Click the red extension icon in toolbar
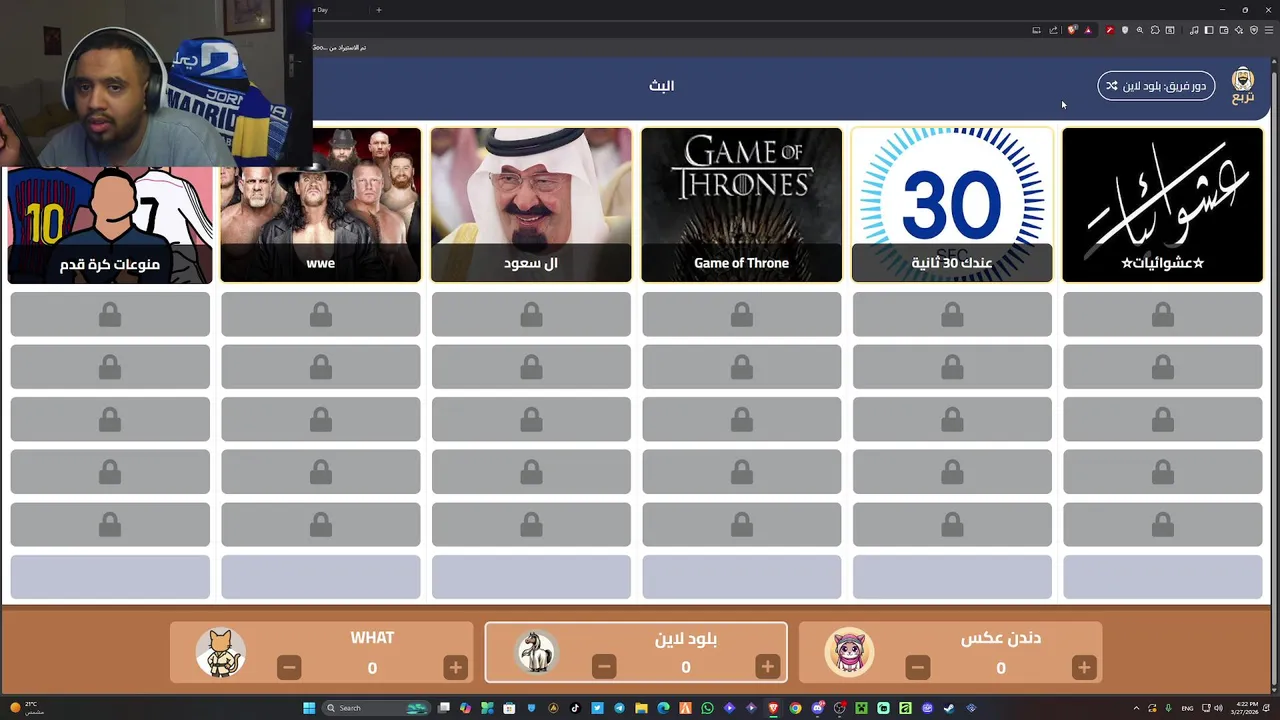Image resolution: width=1280 pixels, height=720 pixels. [x=1110, y=30]
